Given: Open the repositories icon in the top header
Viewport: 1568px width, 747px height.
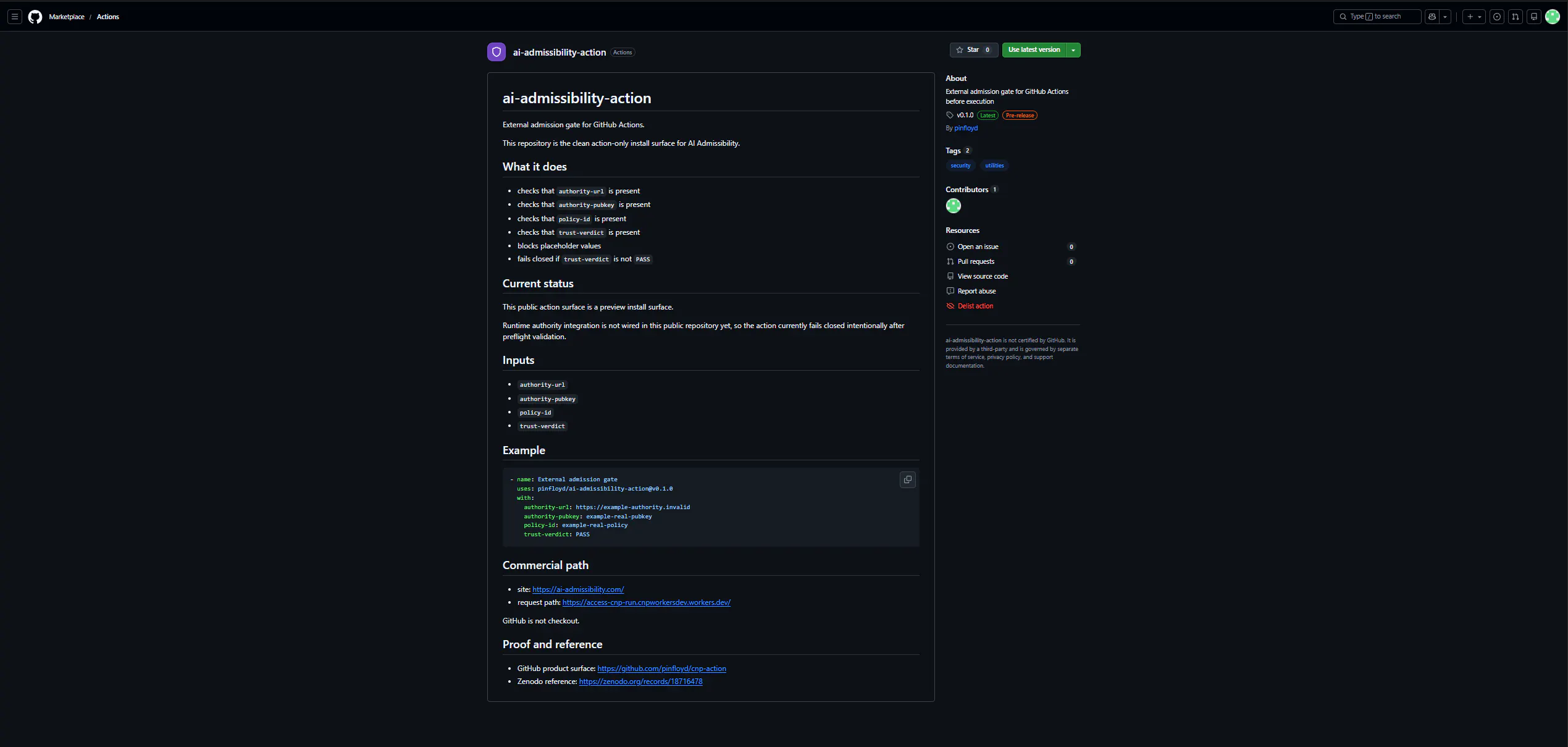Looking at the screenshot, I should pyautogui.click(x=1534, y=17).
